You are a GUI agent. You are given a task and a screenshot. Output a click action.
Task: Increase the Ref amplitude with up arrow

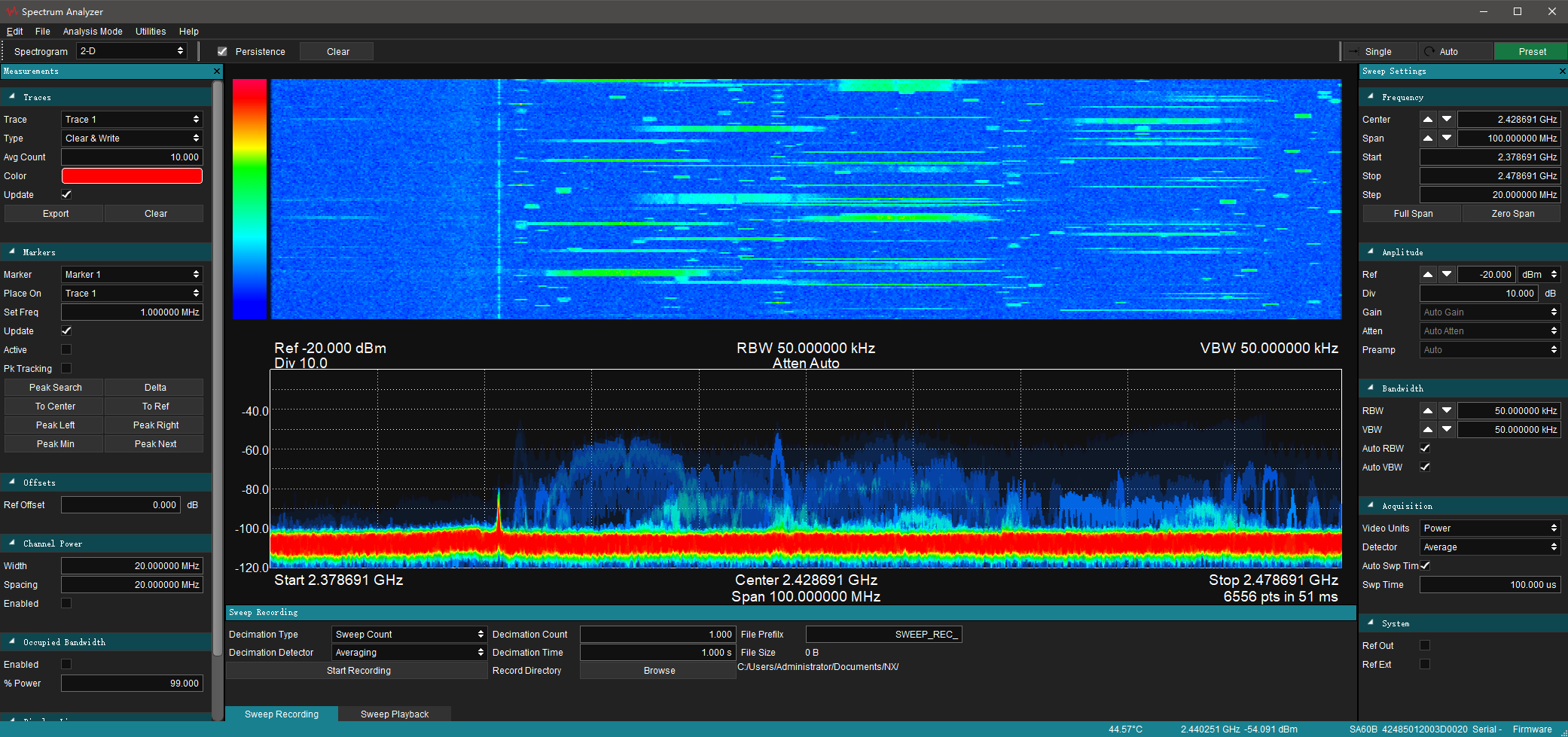tap(1427, 275)
